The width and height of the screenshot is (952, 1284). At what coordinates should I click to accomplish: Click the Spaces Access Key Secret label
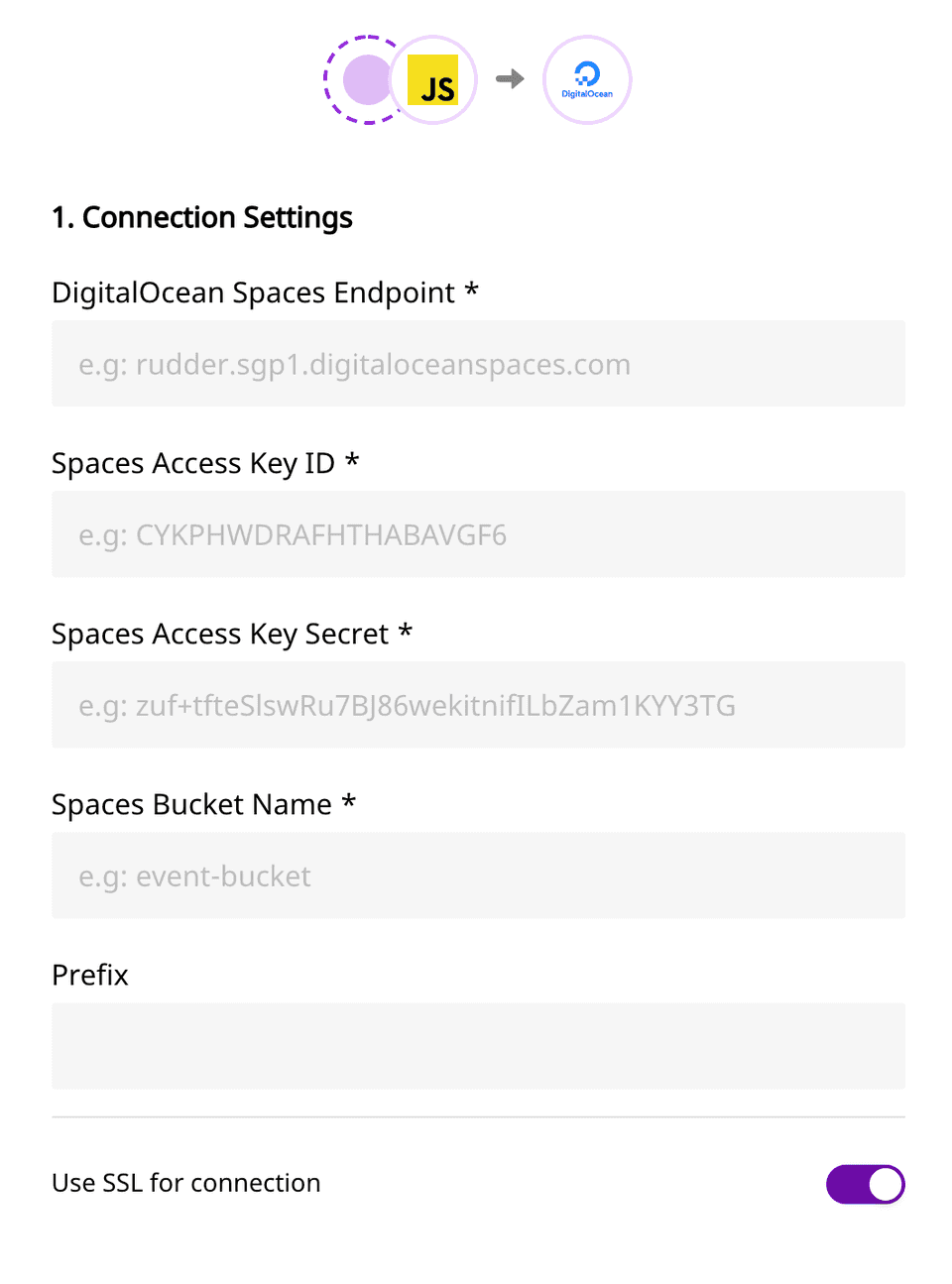tap(220, 635)
